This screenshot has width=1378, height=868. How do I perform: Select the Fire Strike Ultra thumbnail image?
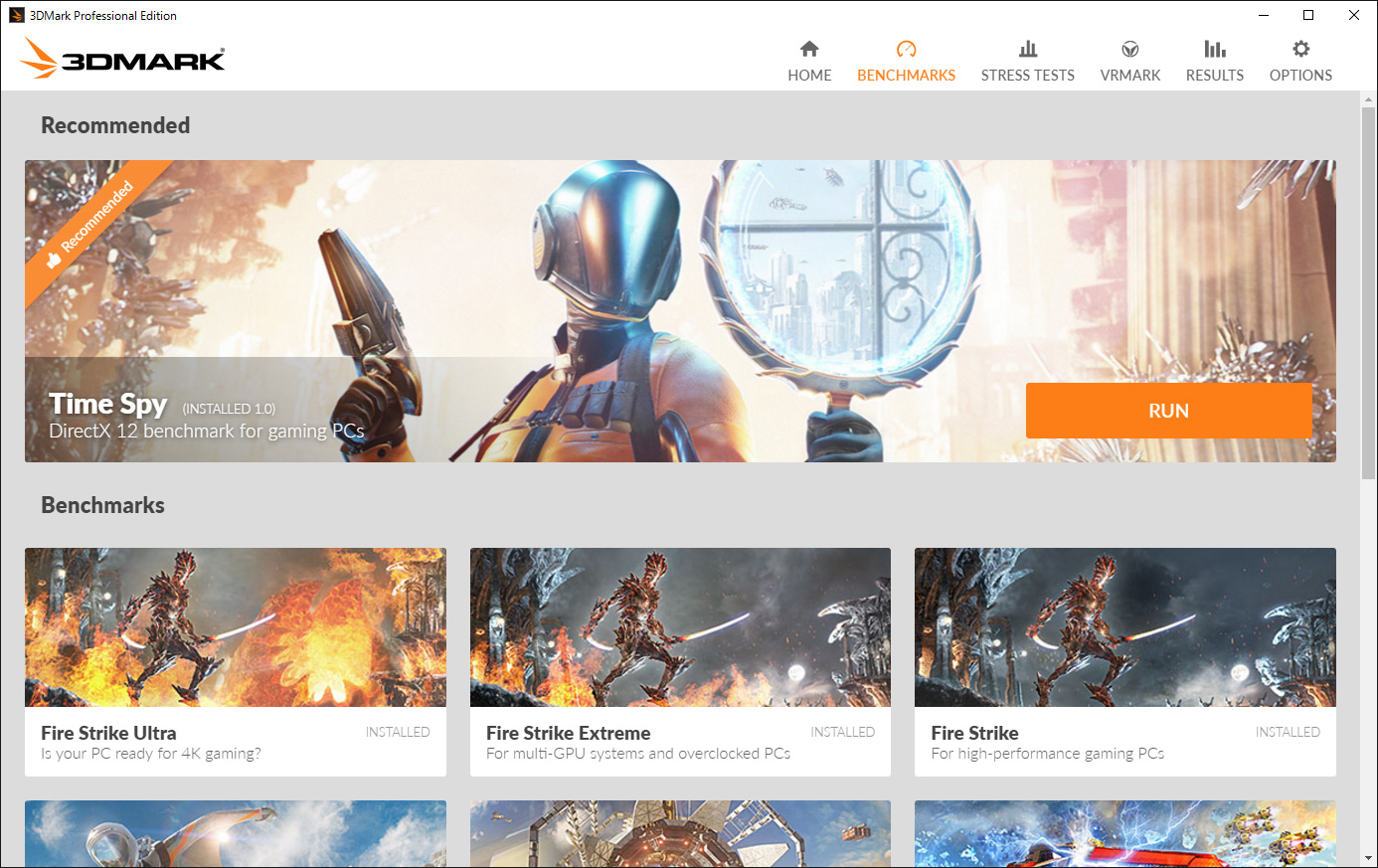pyautogui.click(x=236, y=627)
